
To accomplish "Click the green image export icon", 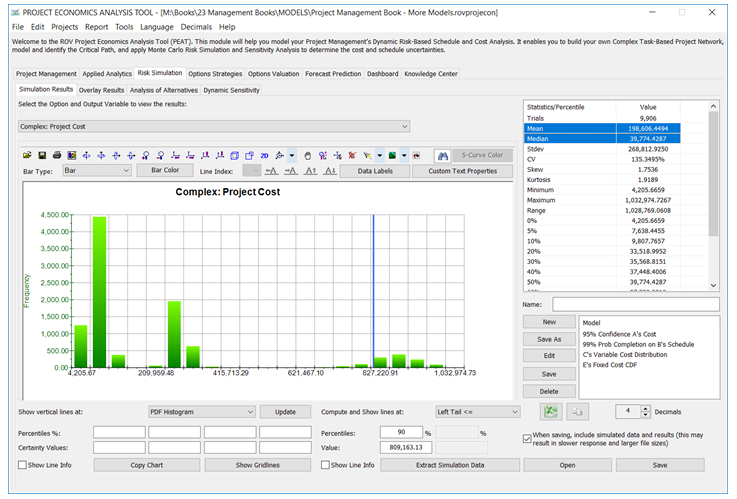I will click(x=392, y=156).
